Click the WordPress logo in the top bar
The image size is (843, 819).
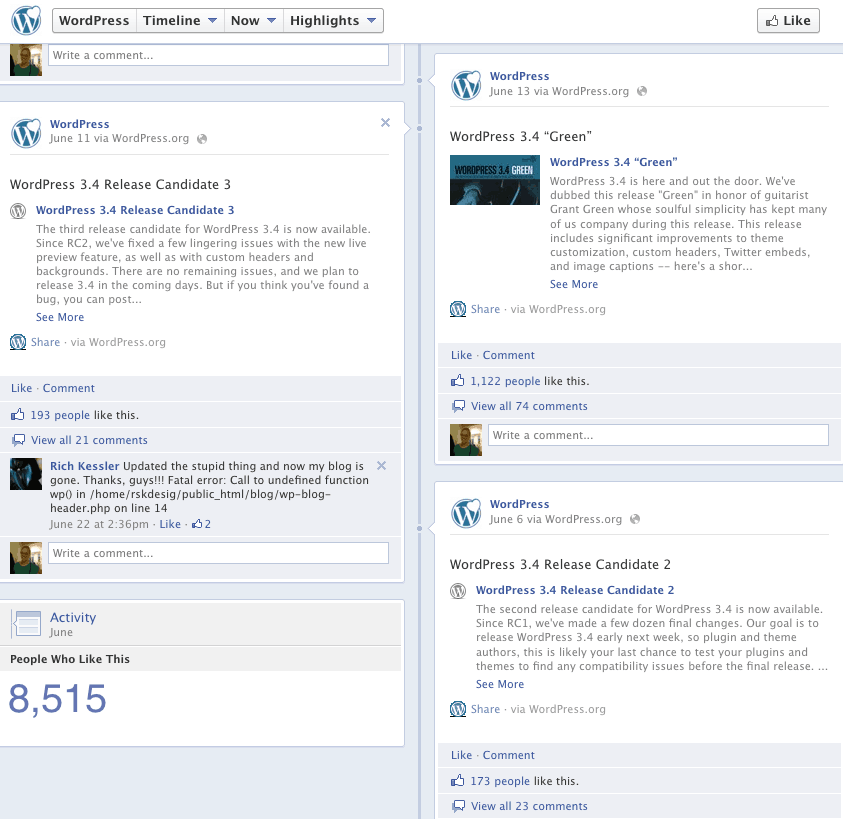coord(26,20)
